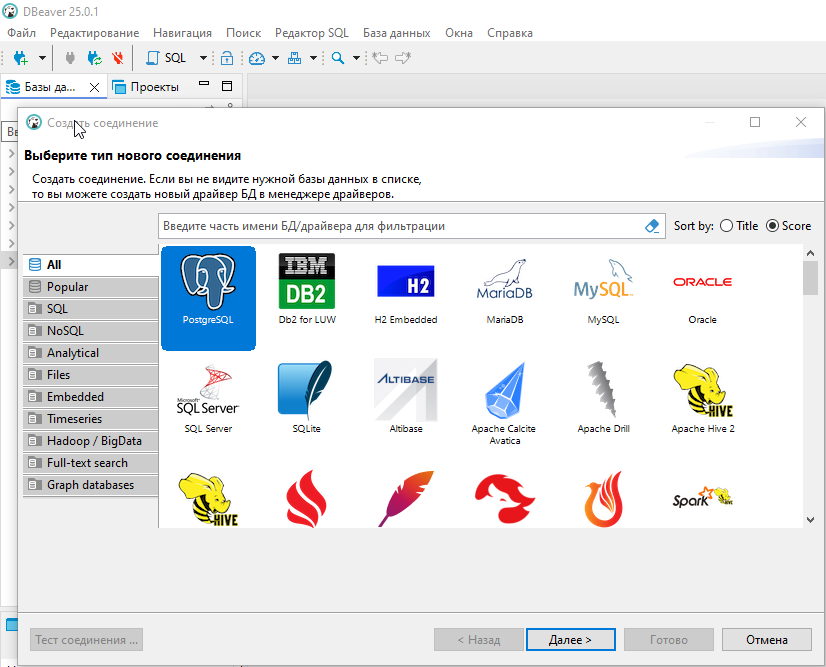Choose the Db2 for LUW driver
The image size is (826, 667).
(x=307, y=289)
